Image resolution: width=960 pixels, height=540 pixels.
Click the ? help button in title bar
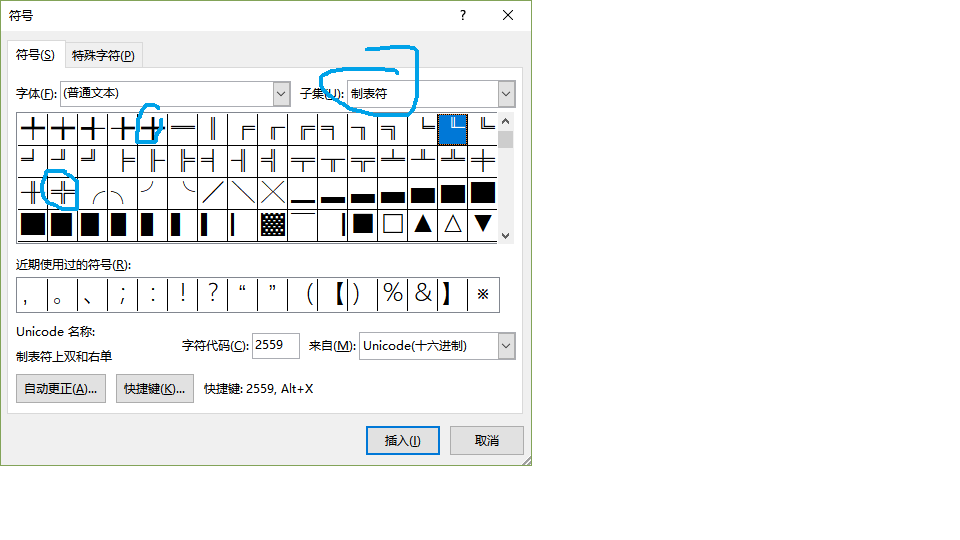[463, 15]
